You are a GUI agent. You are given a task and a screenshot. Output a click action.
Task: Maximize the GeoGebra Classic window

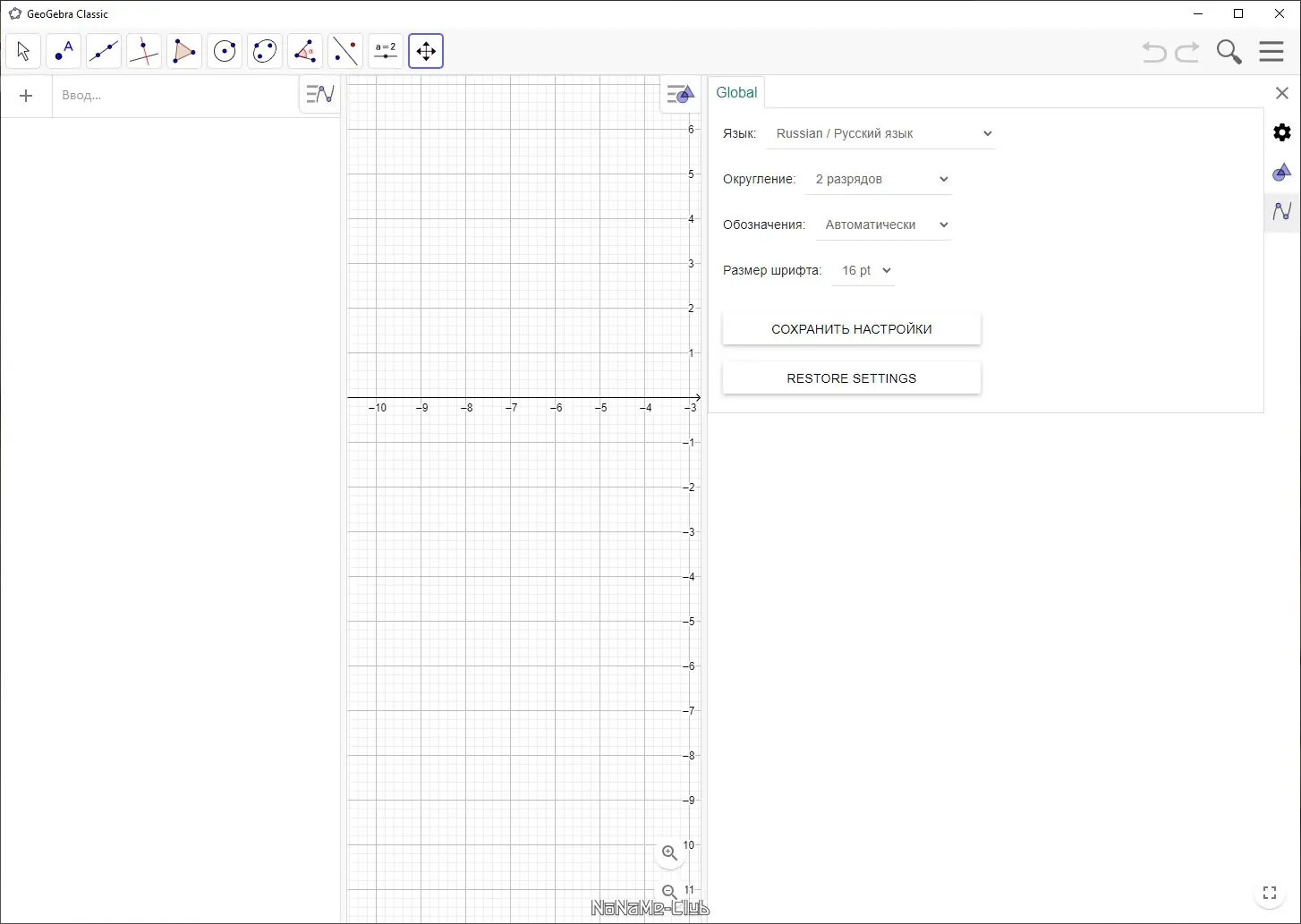coord(1239,13)
